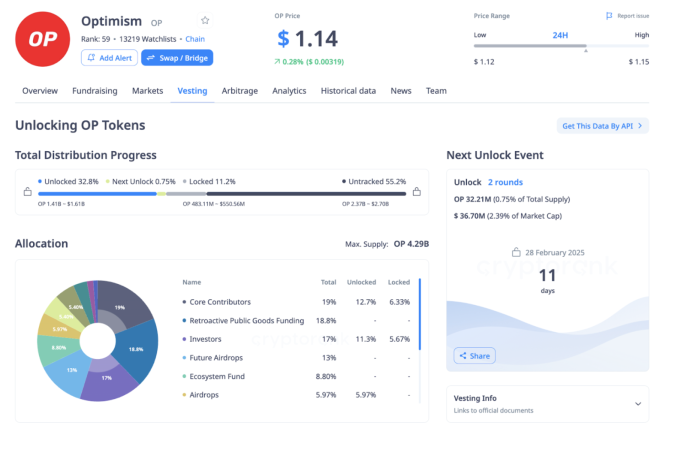Click the 18.8% blue pie chart slice
The width and height of the screenshot is (681, 453).
click(137, 350)
